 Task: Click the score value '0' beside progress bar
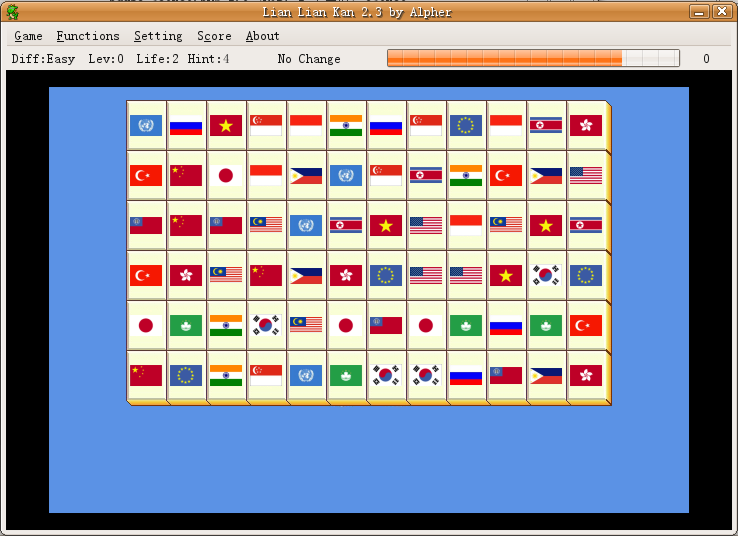coord(706,59)
